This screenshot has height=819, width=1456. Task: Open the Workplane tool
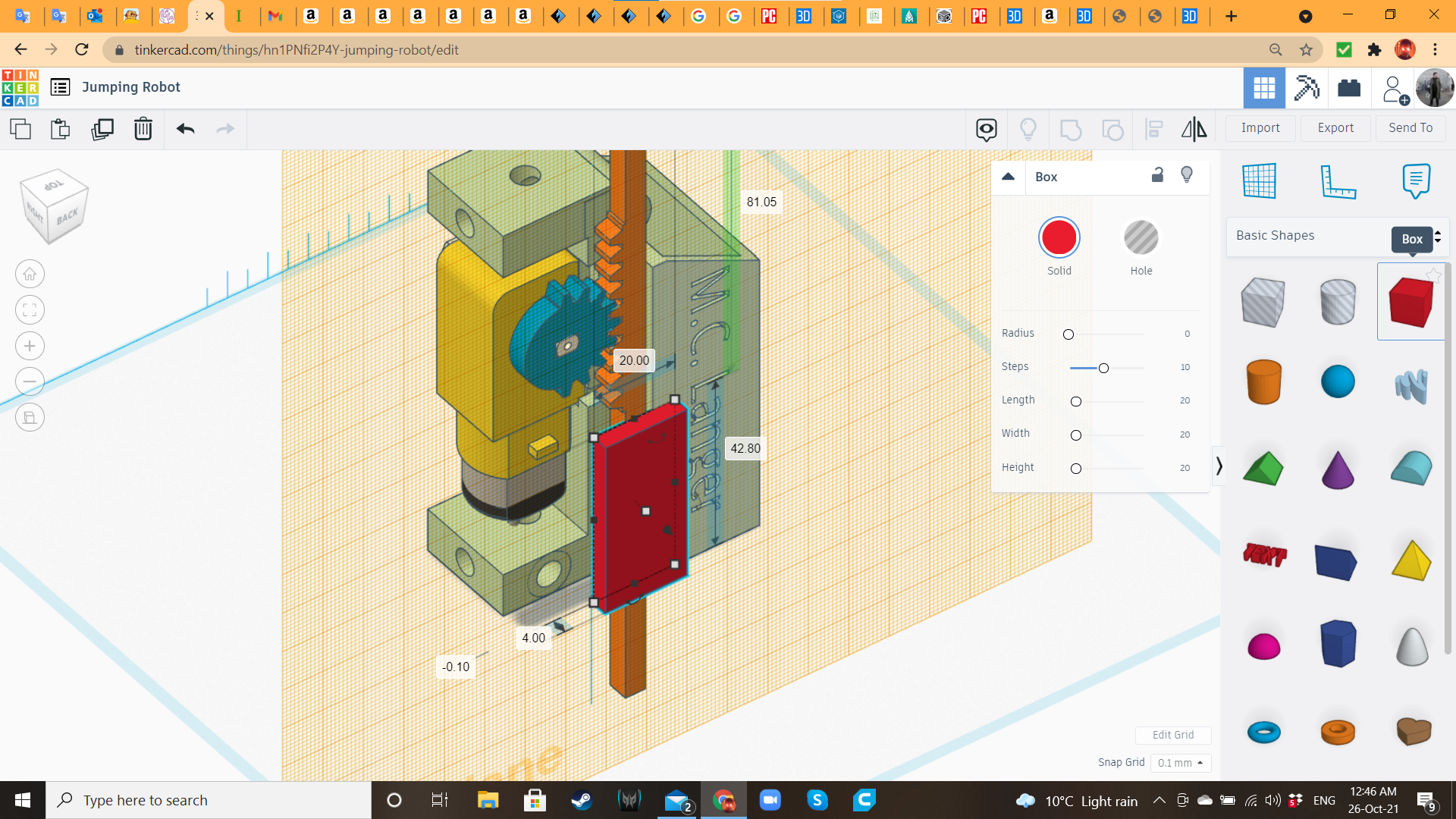(1260, 181)
